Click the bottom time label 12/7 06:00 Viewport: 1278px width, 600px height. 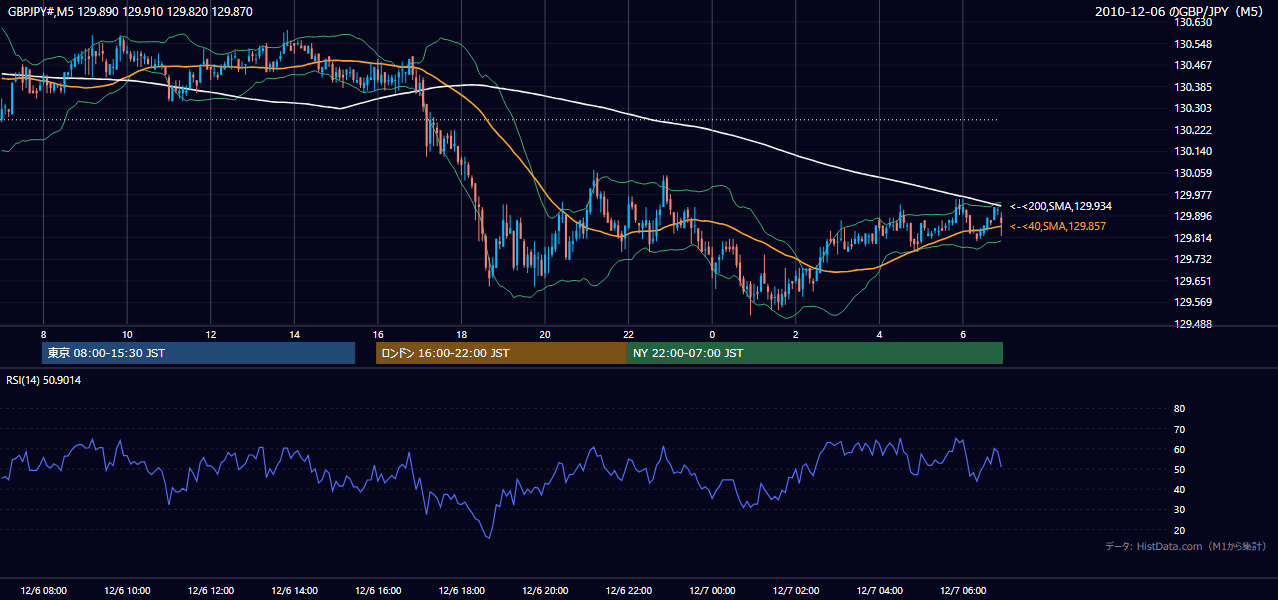coord(963,591)
